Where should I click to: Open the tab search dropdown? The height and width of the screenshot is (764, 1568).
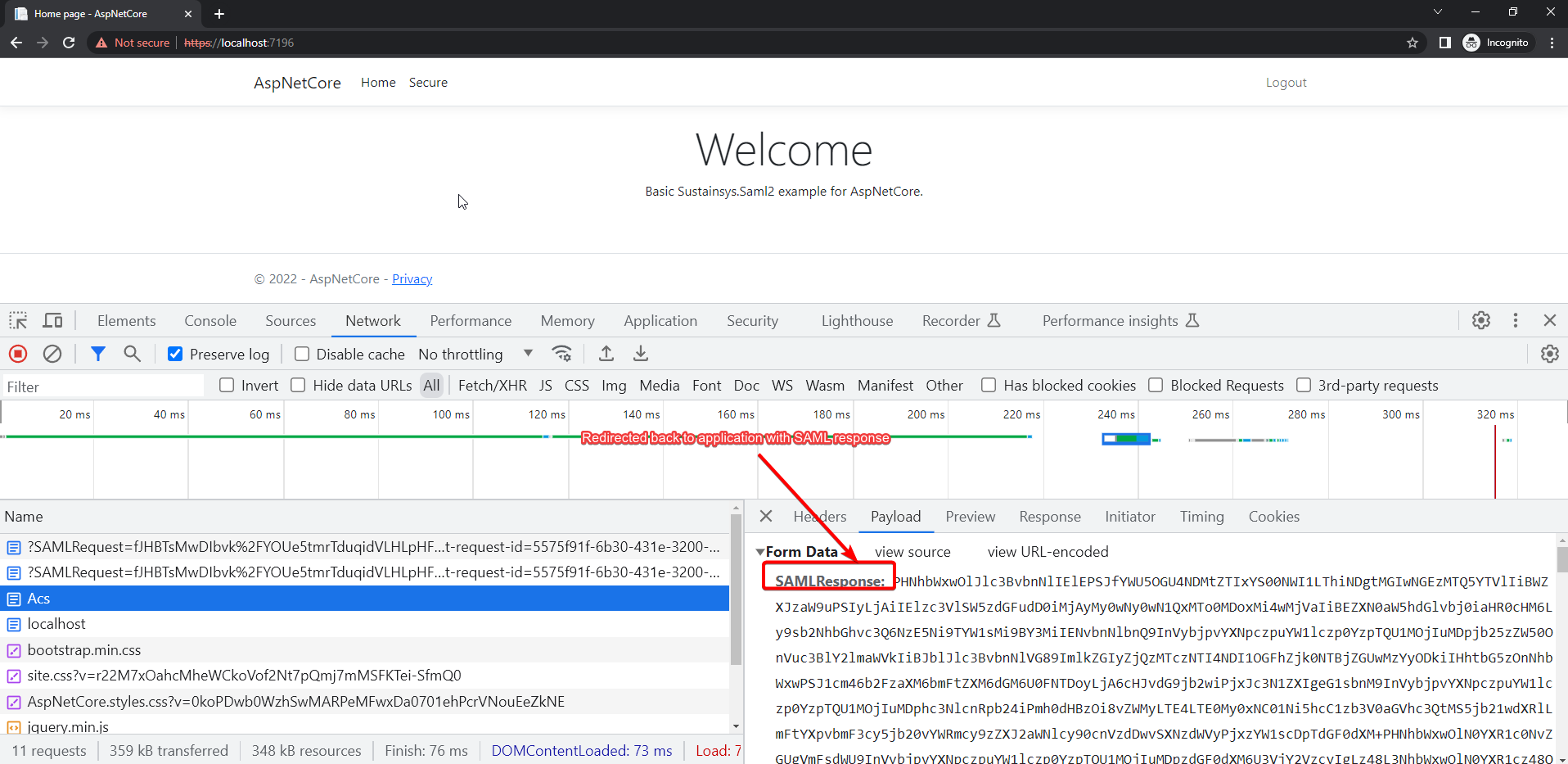point(1437,11)
